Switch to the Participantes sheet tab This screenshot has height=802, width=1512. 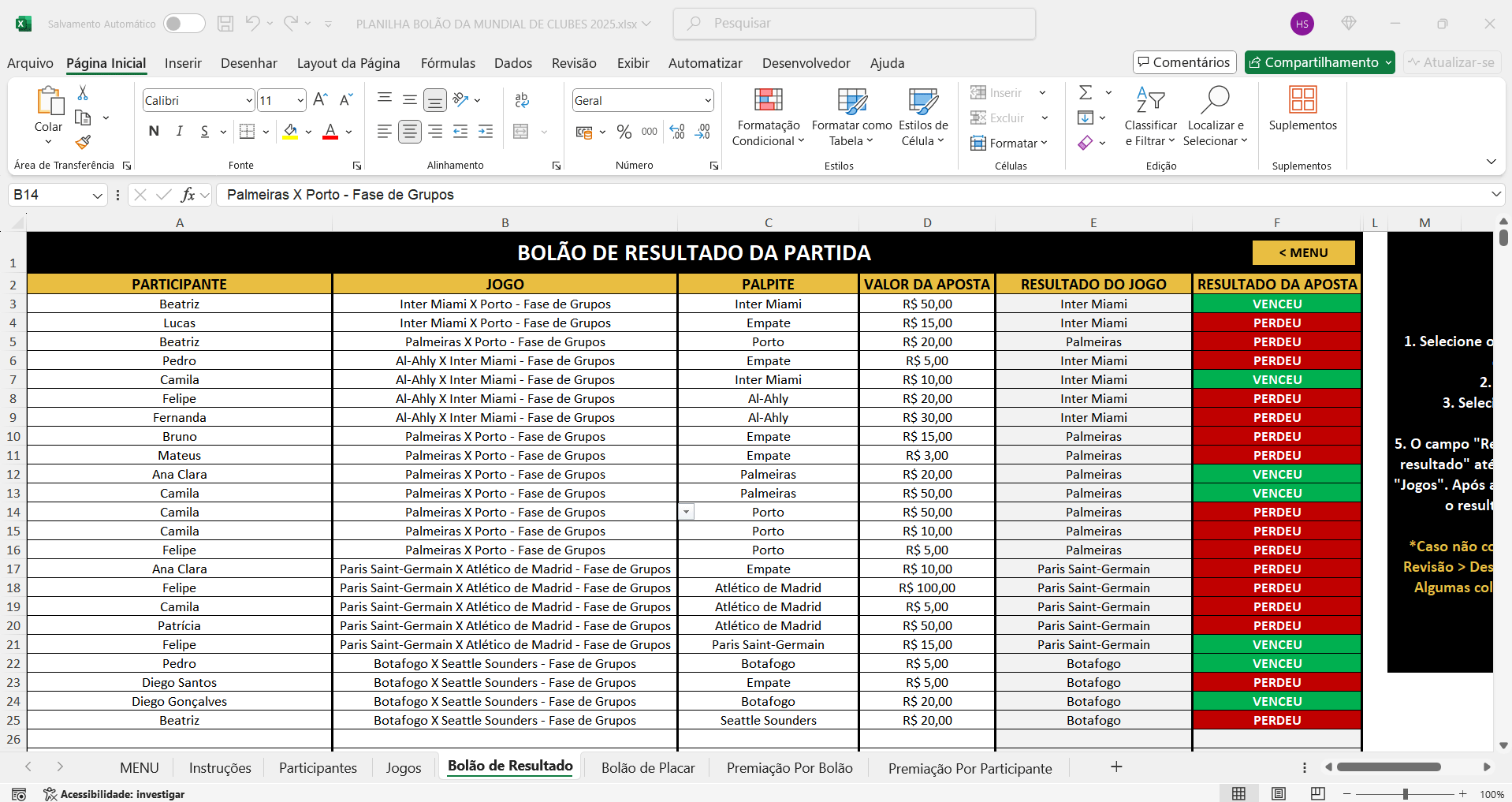click(318, 768)
